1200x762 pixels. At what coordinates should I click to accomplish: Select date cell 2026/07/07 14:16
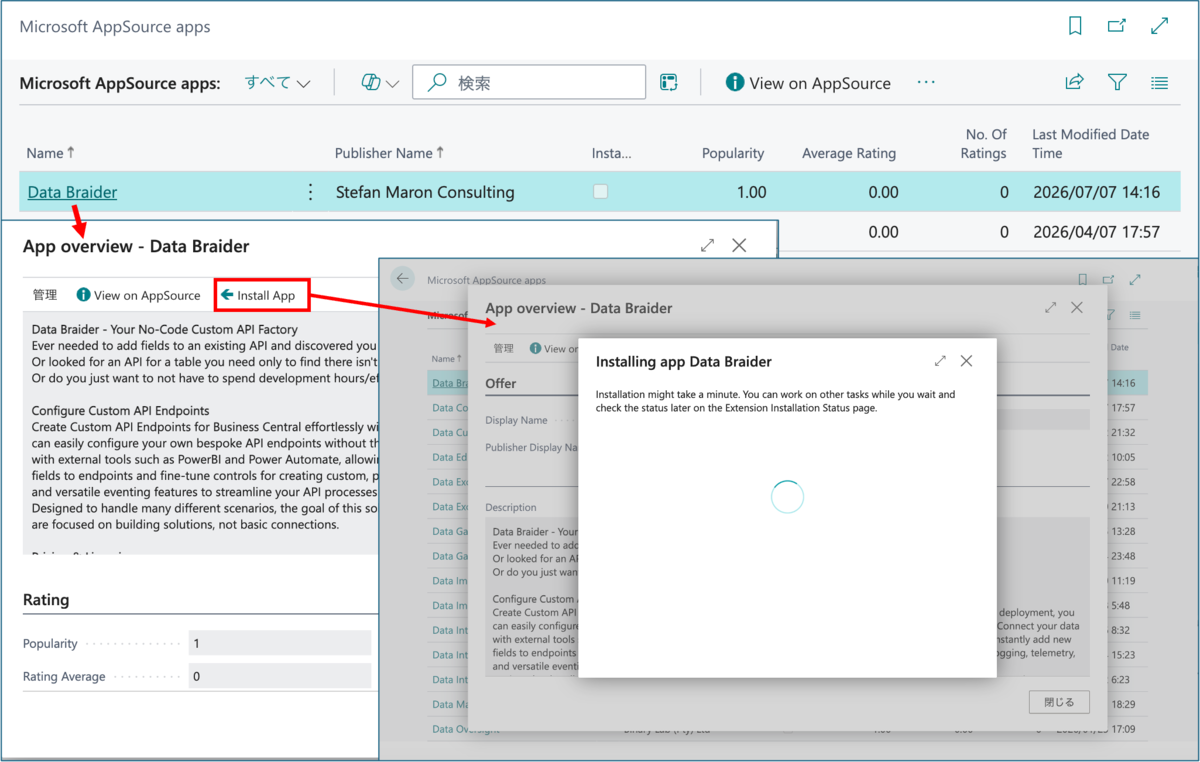point(1096,192)
